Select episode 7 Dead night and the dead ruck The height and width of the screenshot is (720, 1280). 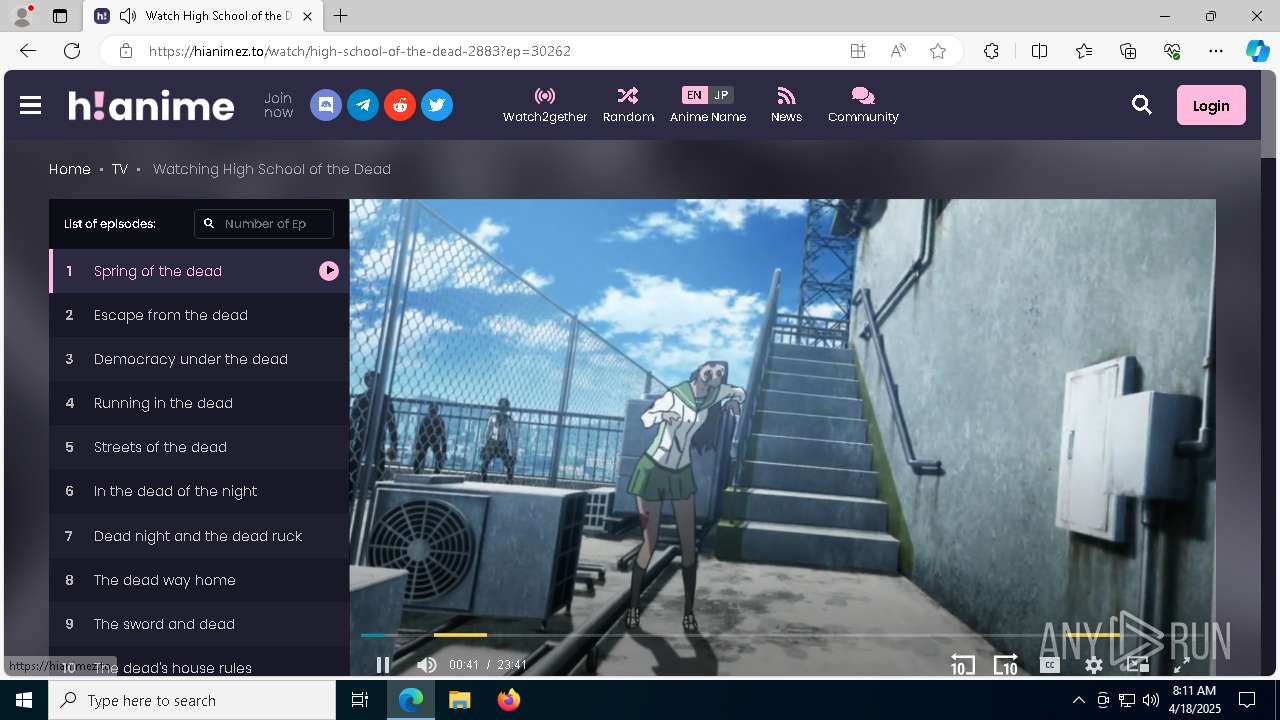pos(199,536)
